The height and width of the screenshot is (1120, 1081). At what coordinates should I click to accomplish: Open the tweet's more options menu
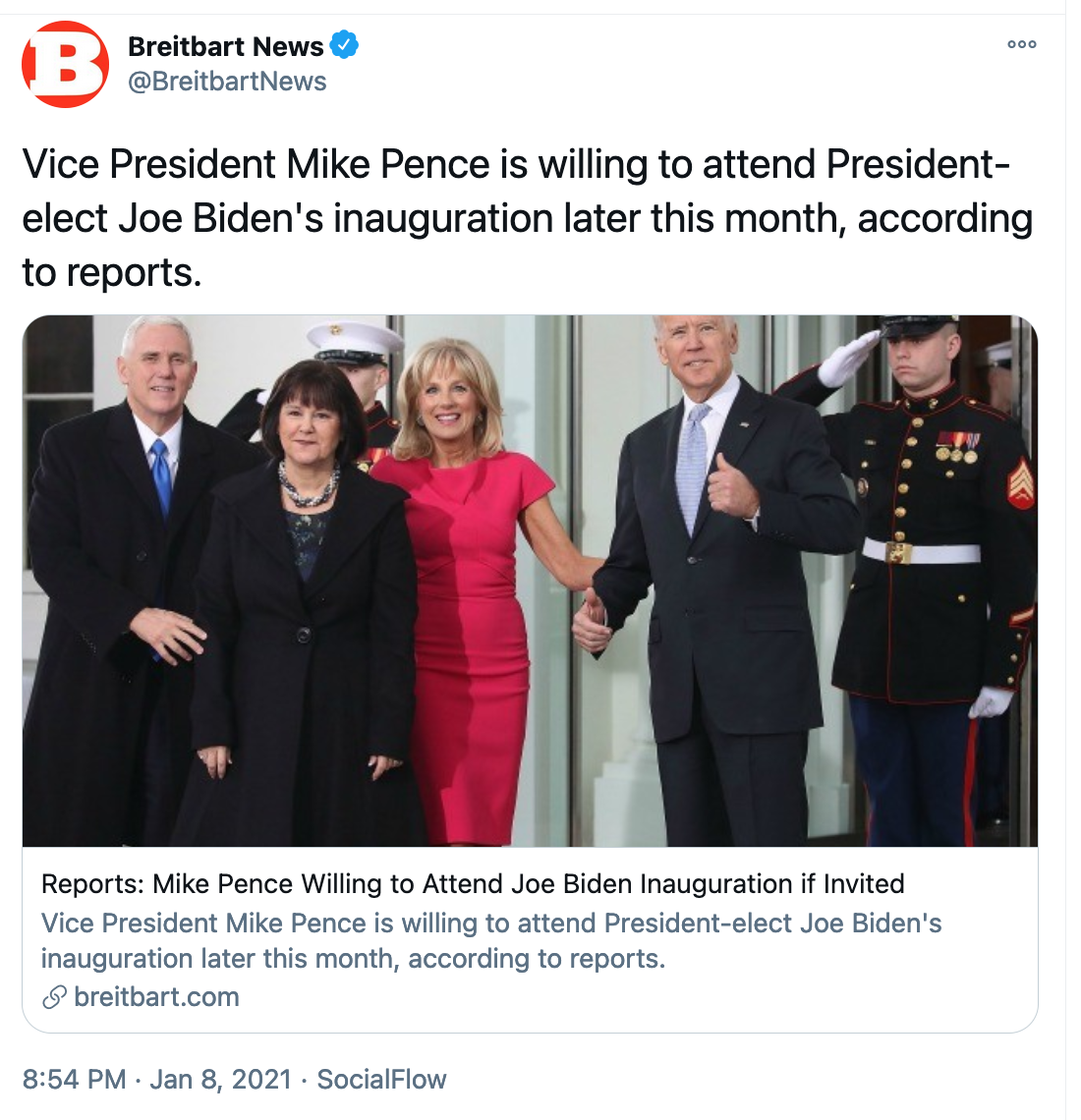1021,45
